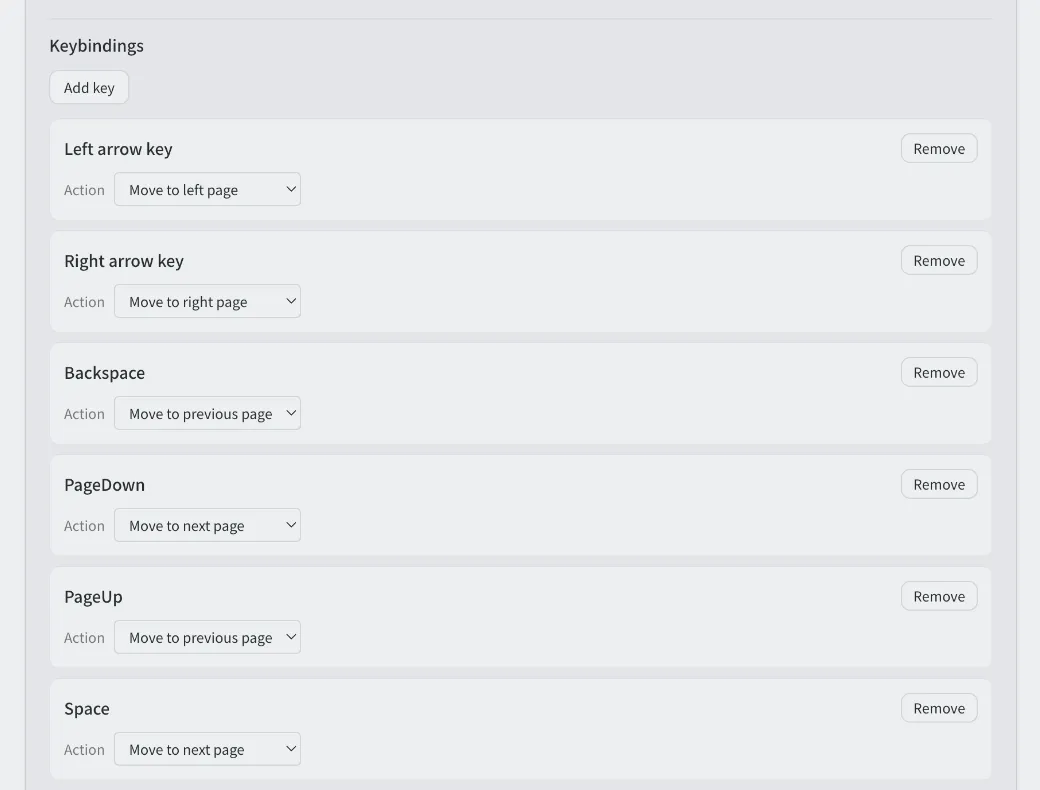The height and width of the screenshot is (790, 1040).
Task: Click the "Right arrow key" title
Action: (124, 261)
